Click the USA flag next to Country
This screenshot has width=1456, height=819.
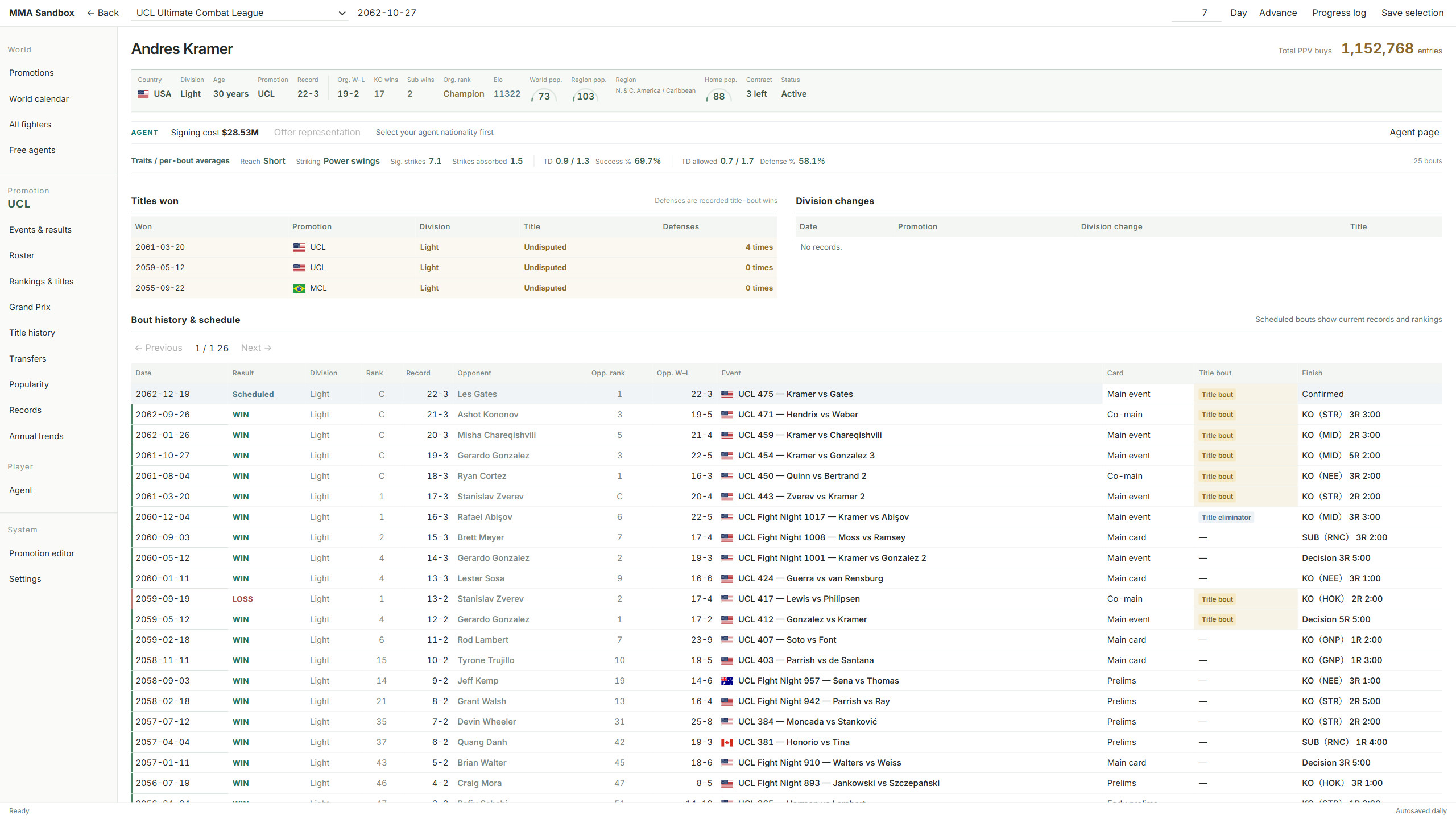point(143,94)
